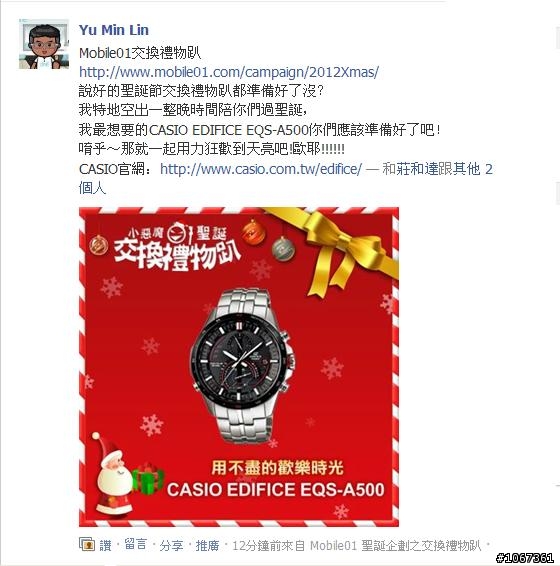Click the photo icon beside 讚
Viewport: 560px width, 566px height.
87,544
